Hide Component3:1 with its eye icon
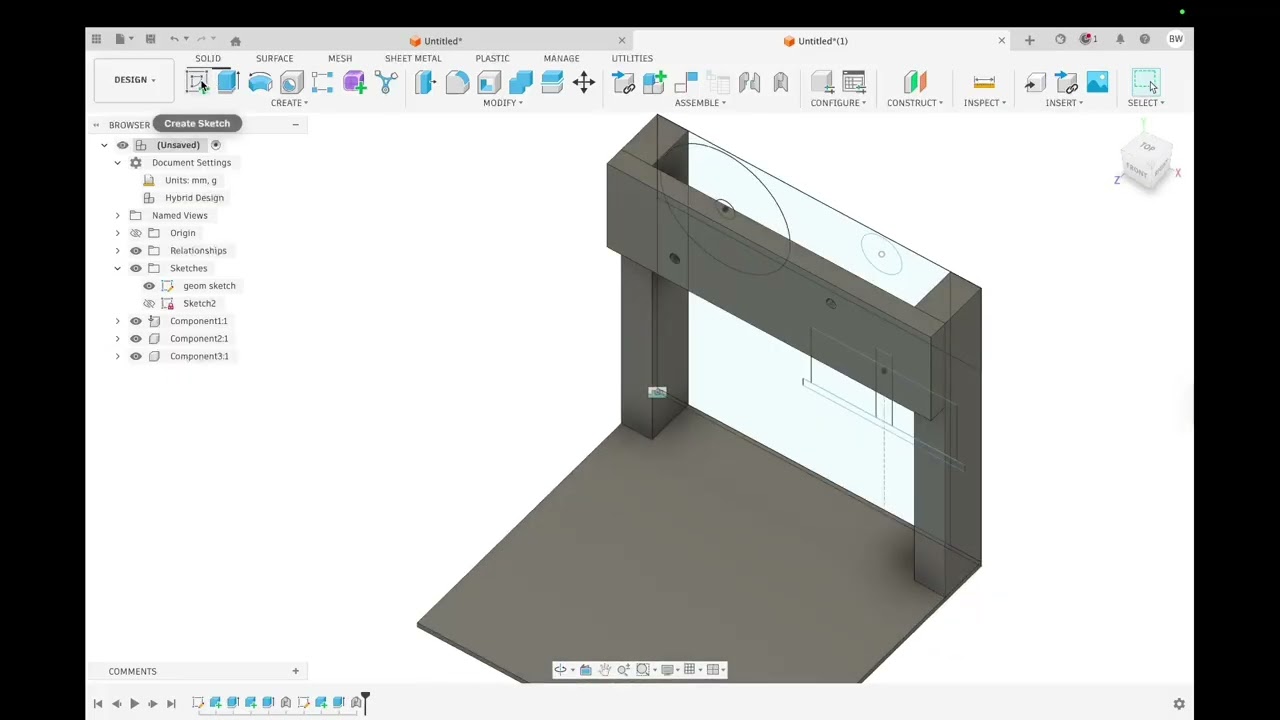The image size is (1280, 720). click(136, 356)
